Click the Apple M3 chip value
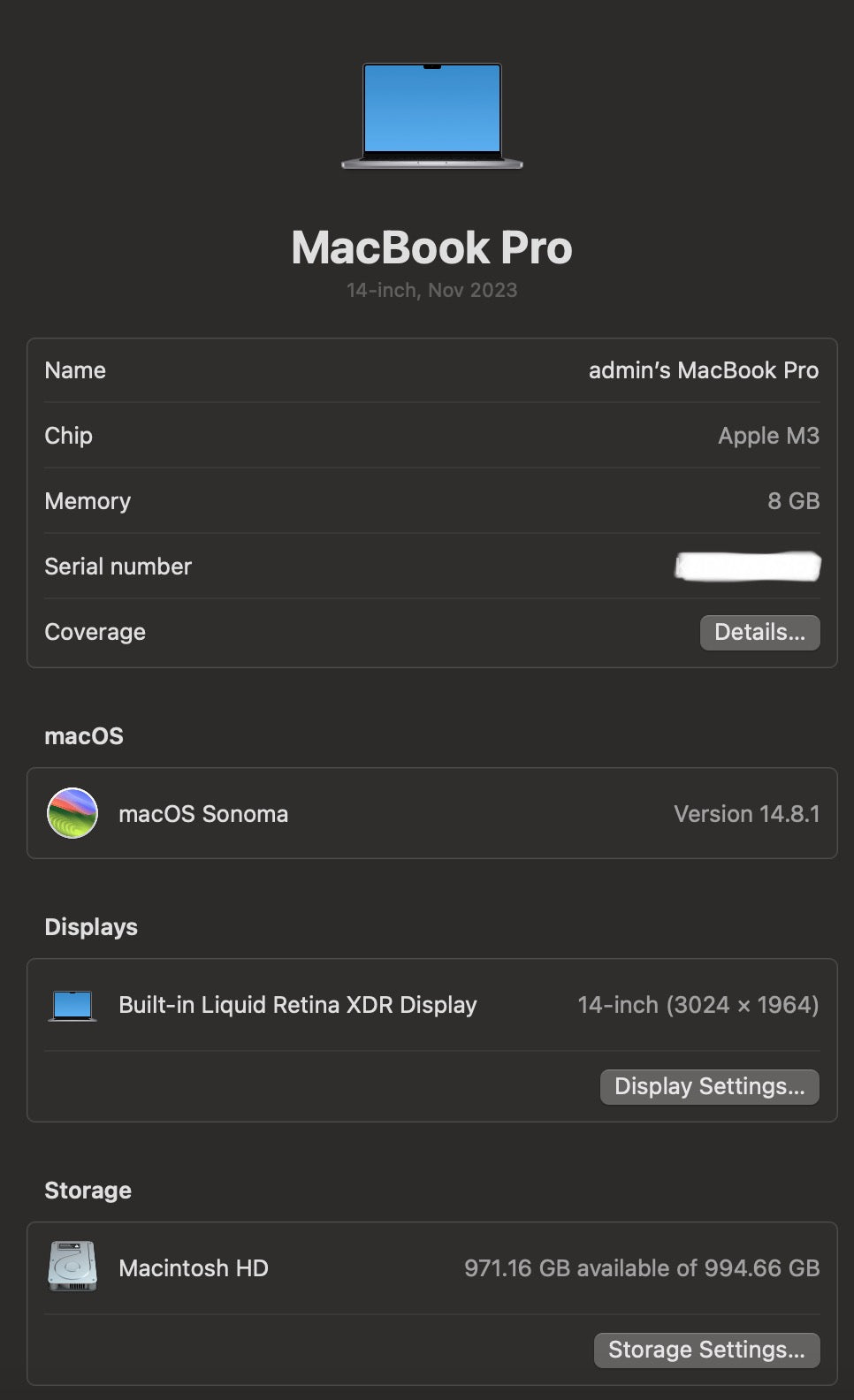Viewport: 854px width, 1400px height. (768, 436)
